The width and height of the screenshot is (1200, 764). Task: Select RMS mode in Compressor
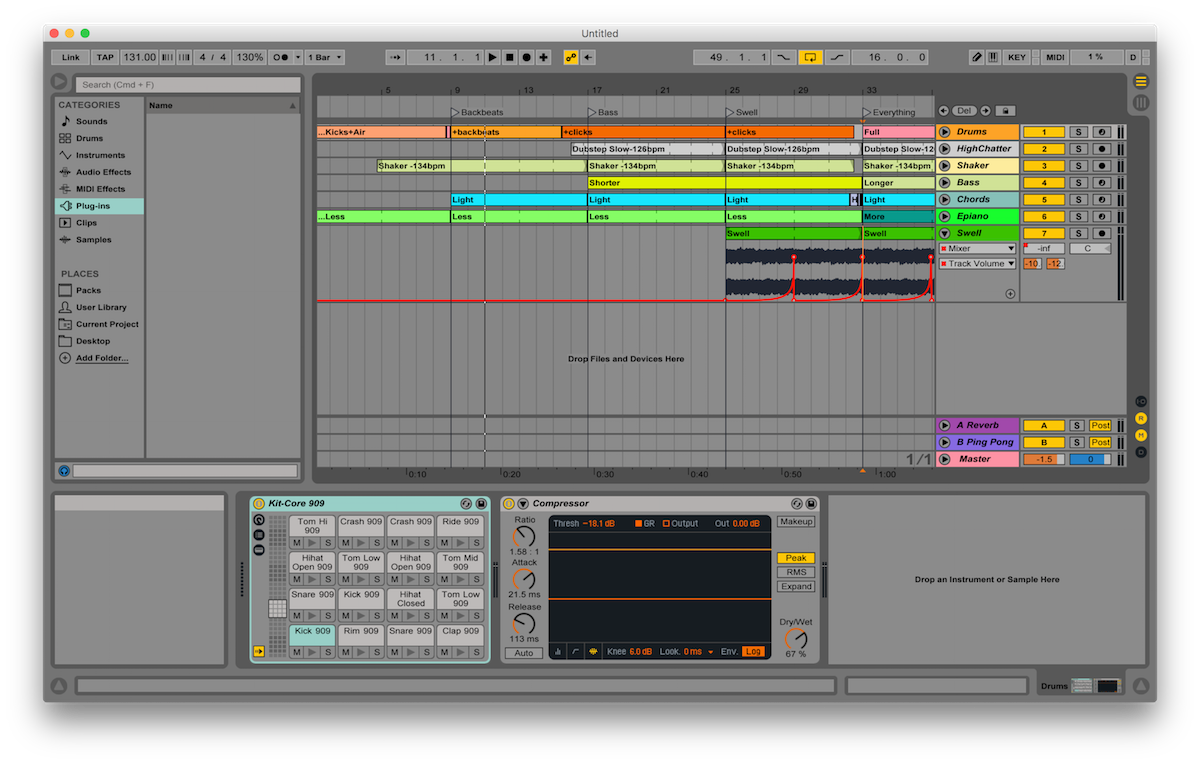pyautogui.click(x=796, y=572)
